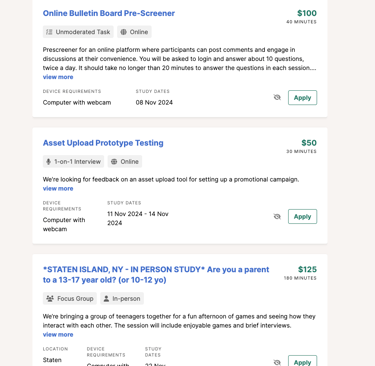375x366 pixels.
Task: Open the Online Bulletin Board Pre-Screener title
Action: 109,13
